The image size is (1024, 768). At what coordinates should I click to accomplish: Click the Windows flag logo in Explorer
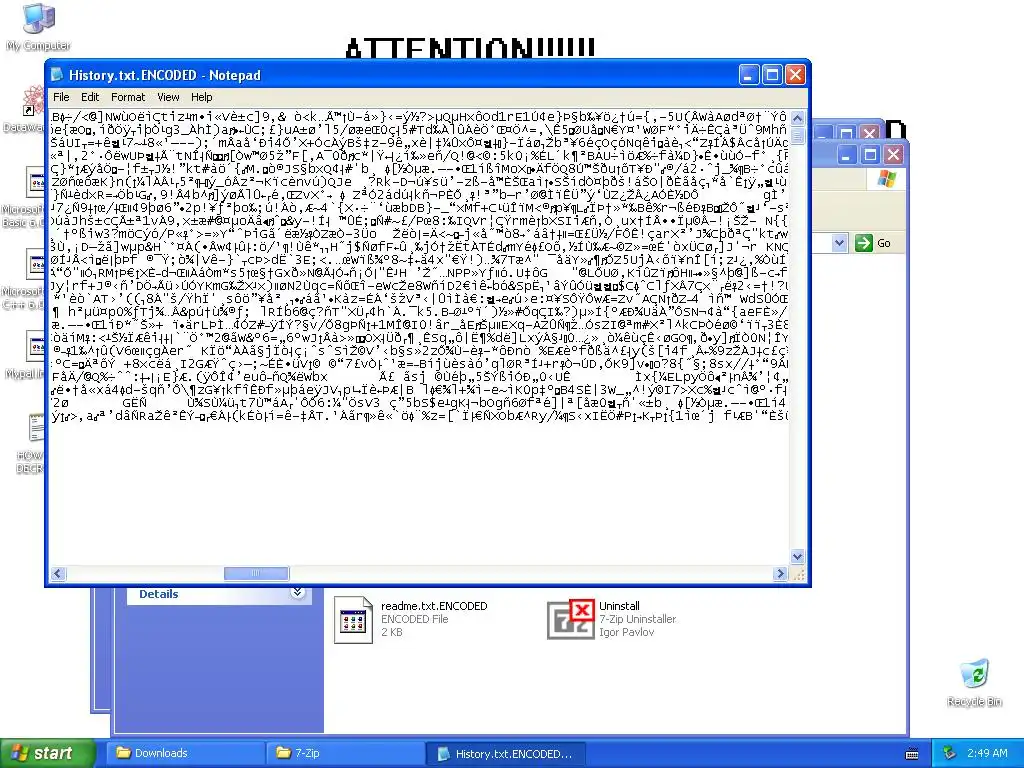886,178
